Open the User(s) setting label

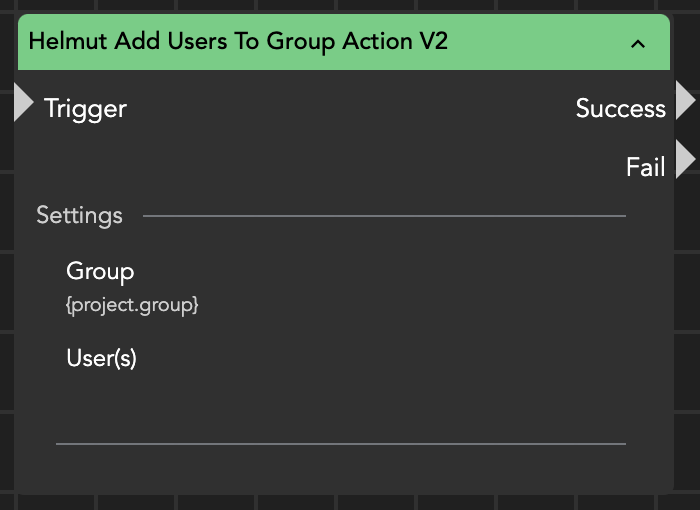(101, 358)
